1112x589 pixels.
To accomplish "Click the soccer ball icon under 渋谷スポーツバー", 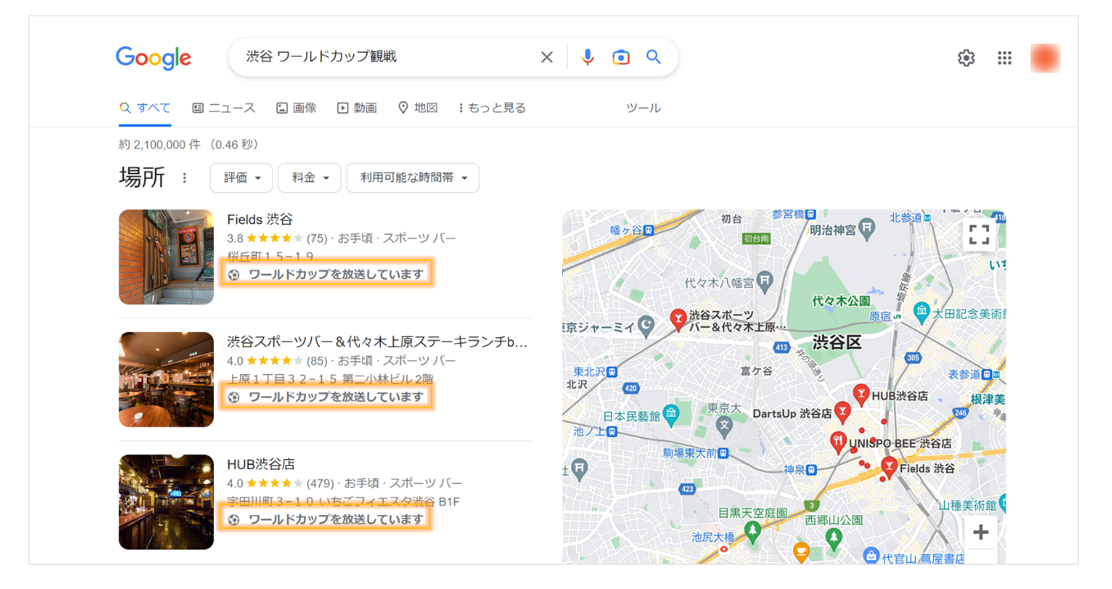I will 234,397.
